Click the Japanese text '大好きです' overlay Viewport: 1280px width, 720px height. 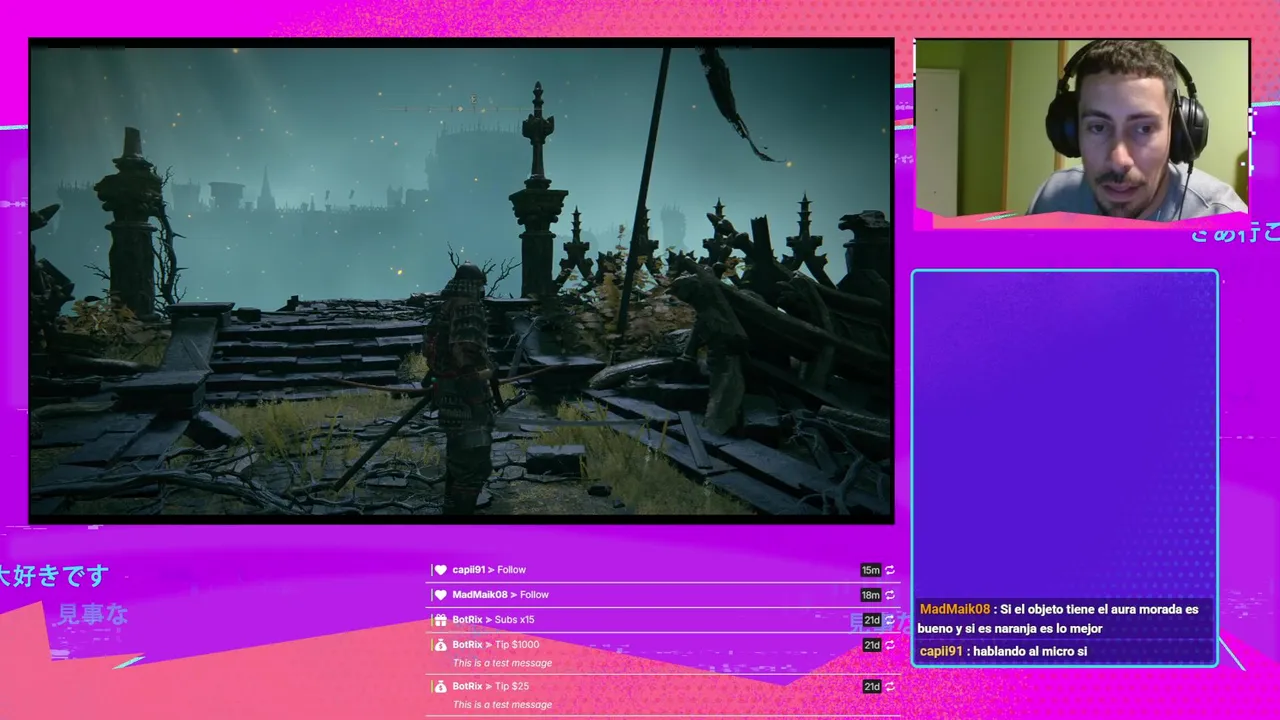pos(54,576)
